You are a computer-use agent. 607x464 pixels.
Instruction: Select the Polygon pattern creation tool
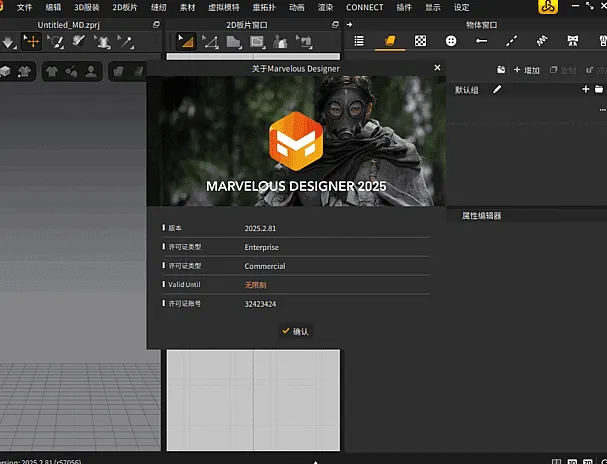click(234, 42)
